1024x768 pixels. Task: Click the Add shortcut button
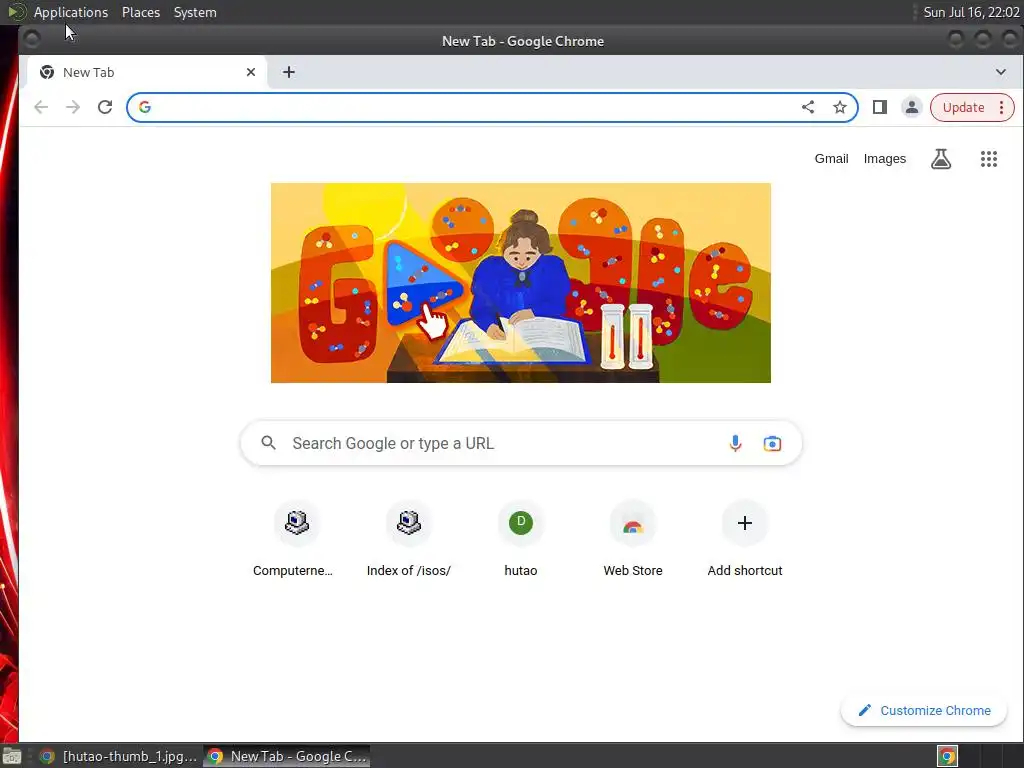click(744, 539)
